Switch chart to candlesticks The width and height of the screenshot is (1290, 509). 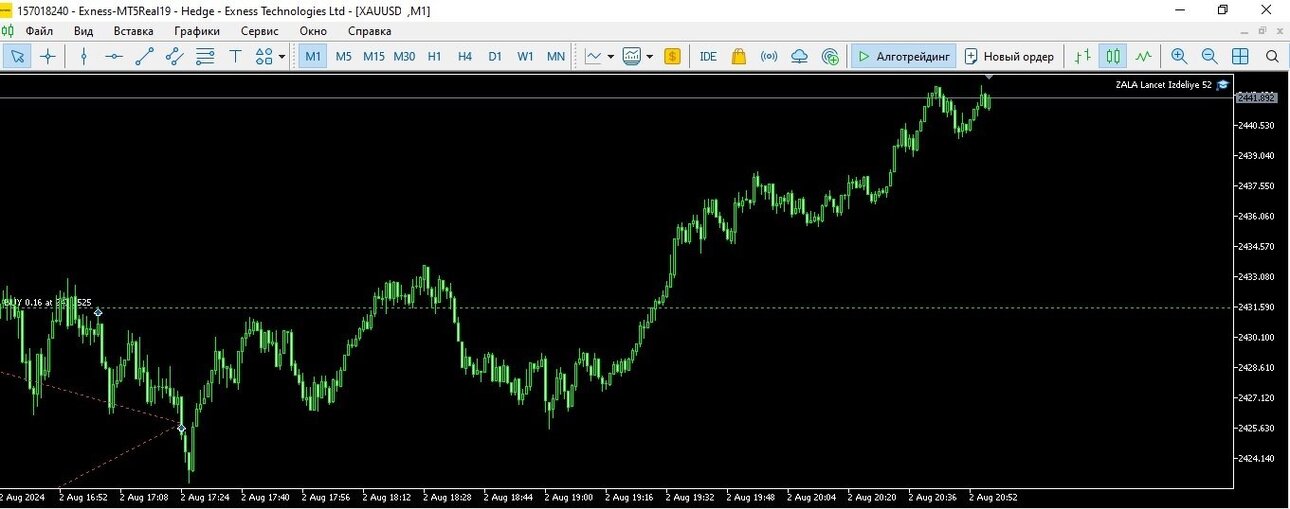(x=1113, y=57)
